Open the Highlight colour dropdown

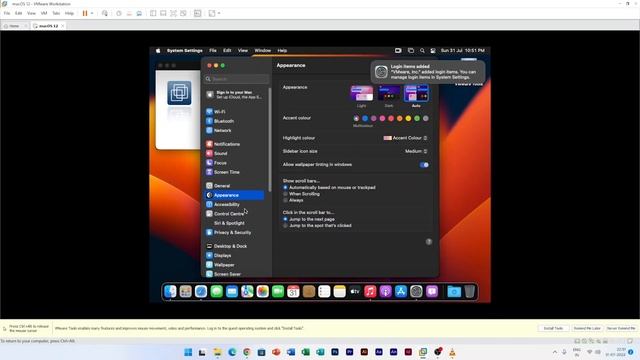tap(405, 138)
